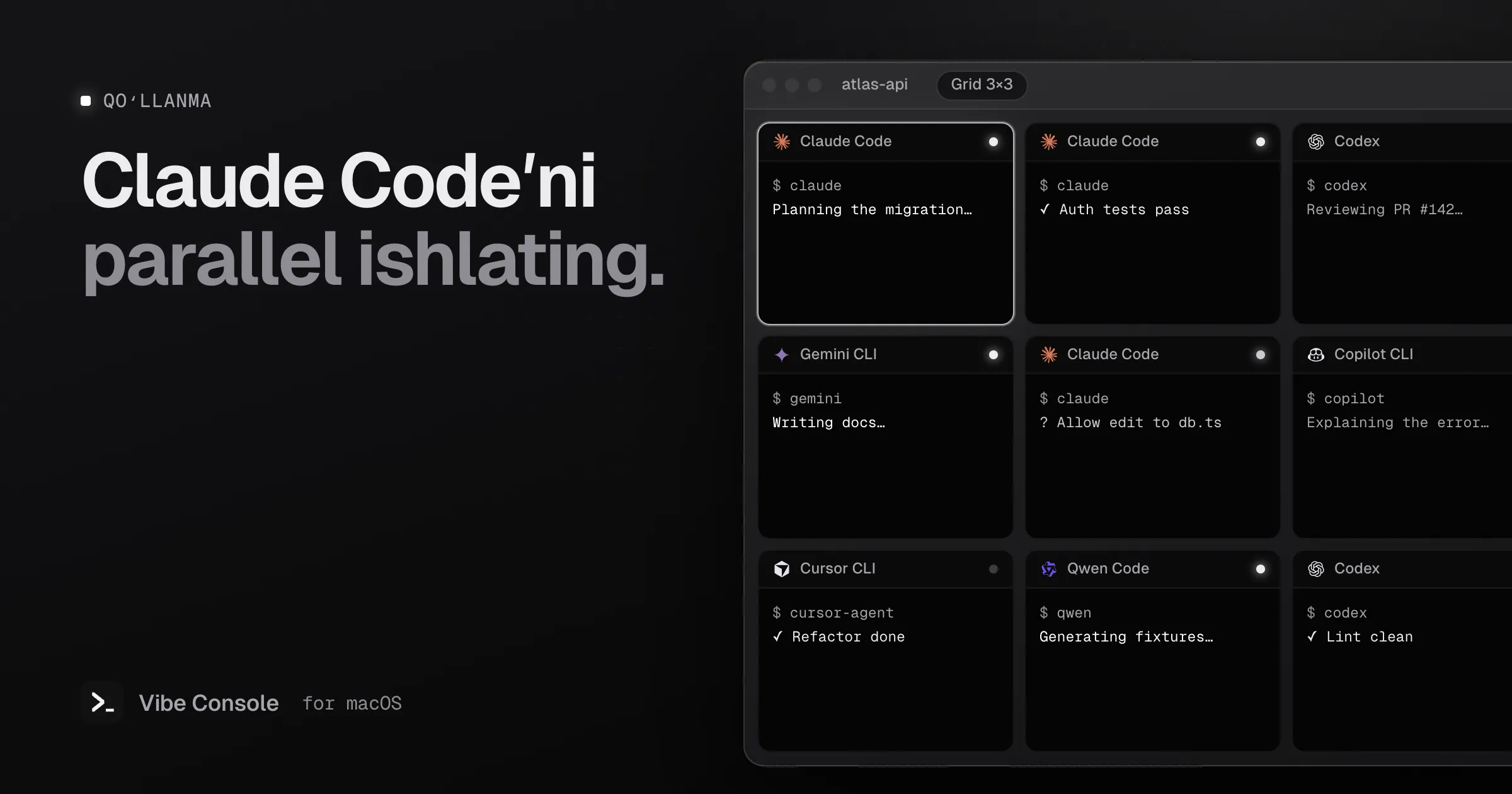
Task: Select the Gemini CLI pane header
Action: click(x=886, y=355)
